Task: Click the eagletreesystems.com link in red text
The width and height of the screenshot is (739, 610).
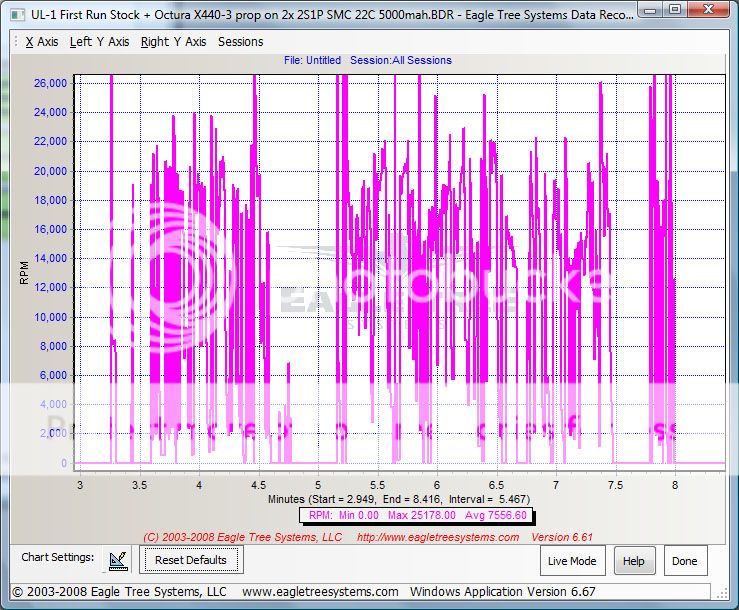Action: pos(438,537)
